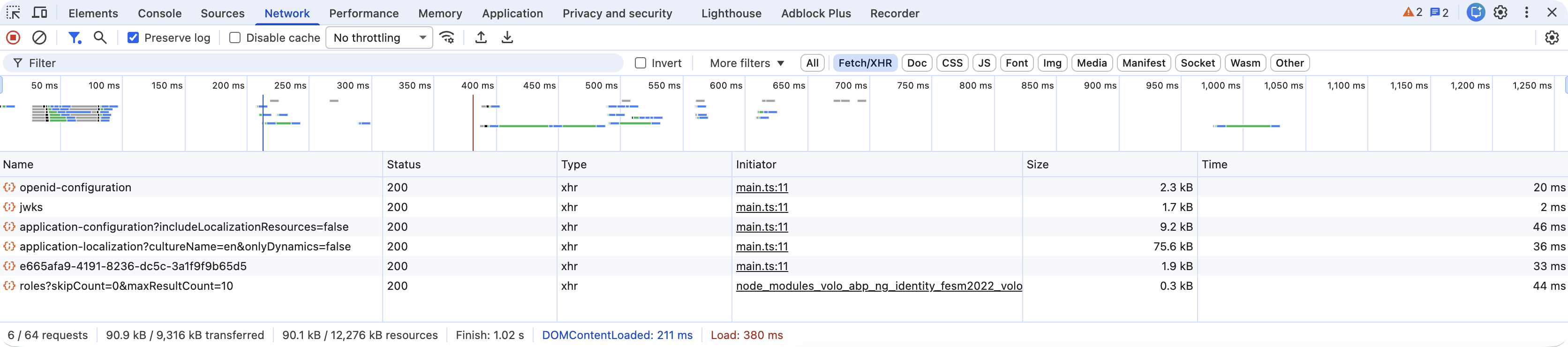Toggle the device toolbar icon
Screen dimensions: 1568x347
(39, 13)
